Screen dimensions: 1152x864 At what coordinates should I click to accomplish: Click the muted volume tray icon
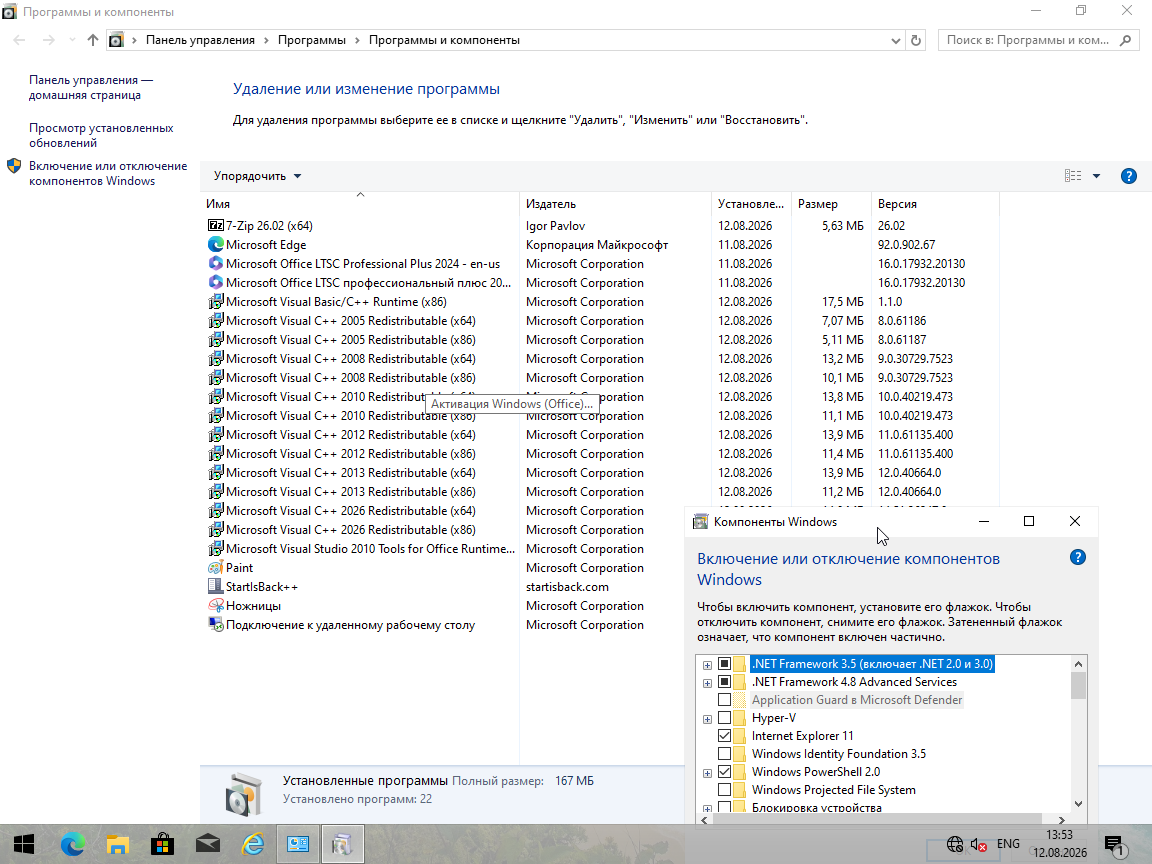(979, 845)
